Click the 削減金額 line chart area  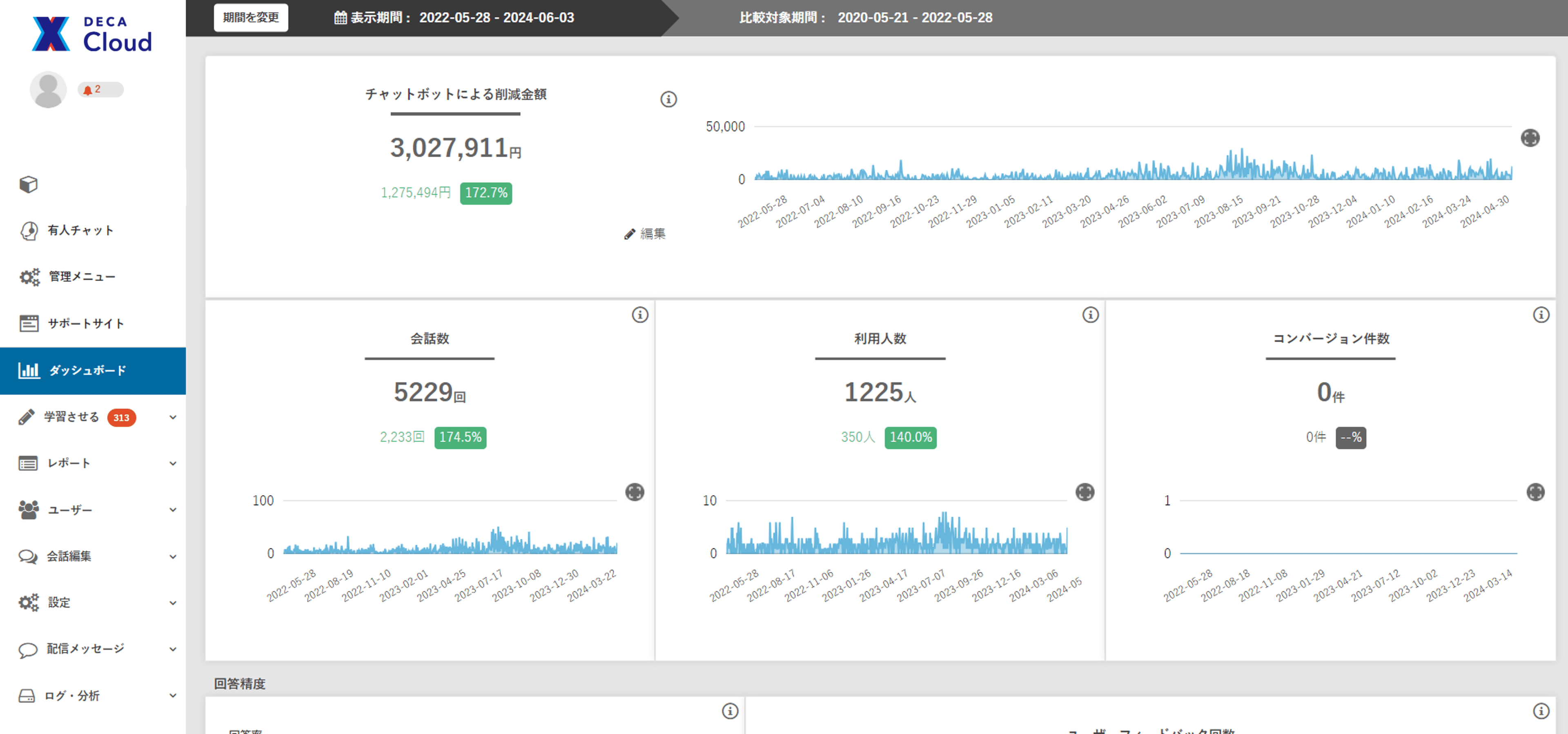[1133, 153]
